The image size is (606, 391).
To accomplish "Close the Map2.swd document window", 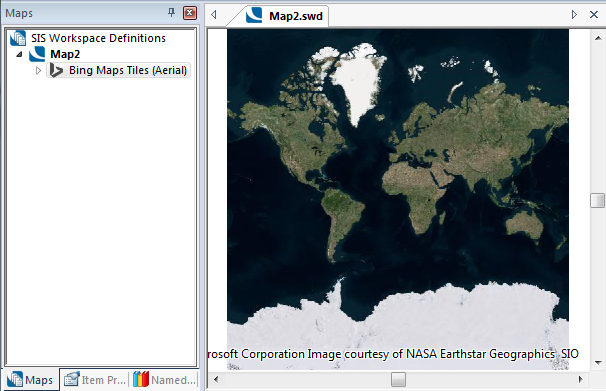I will 594,15.
